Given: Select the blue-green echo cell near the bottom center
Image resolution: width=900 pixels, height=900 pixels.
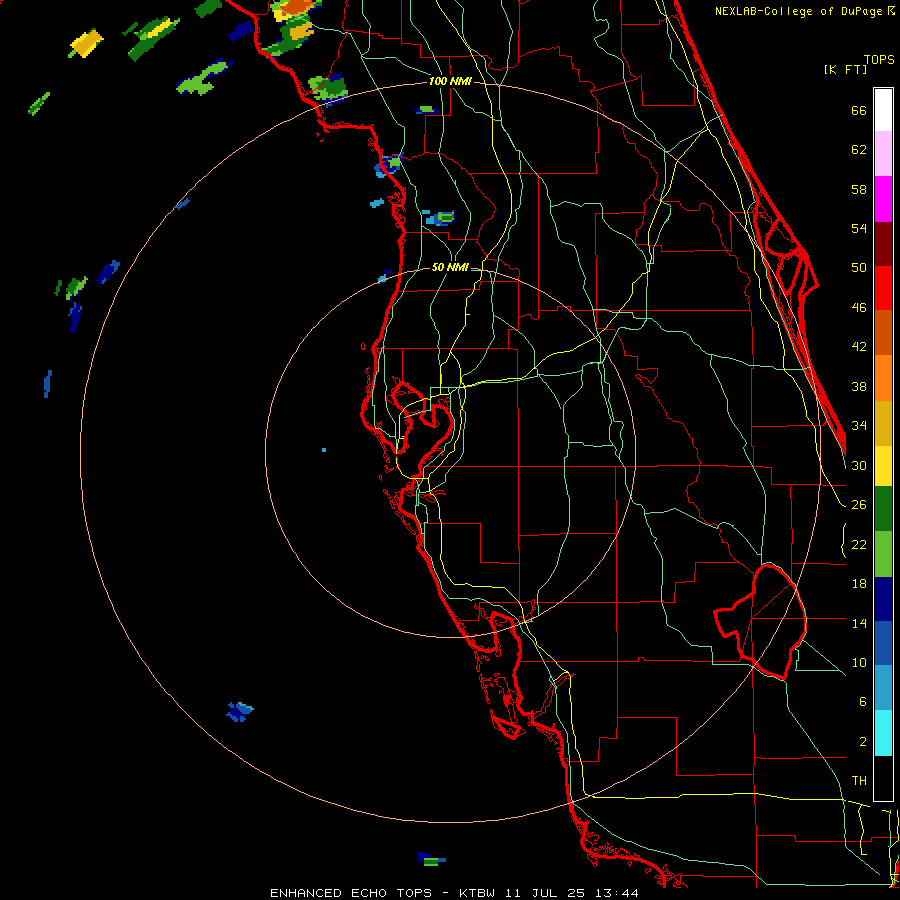Looking at the screenshot, I should [x=432, y=859].
